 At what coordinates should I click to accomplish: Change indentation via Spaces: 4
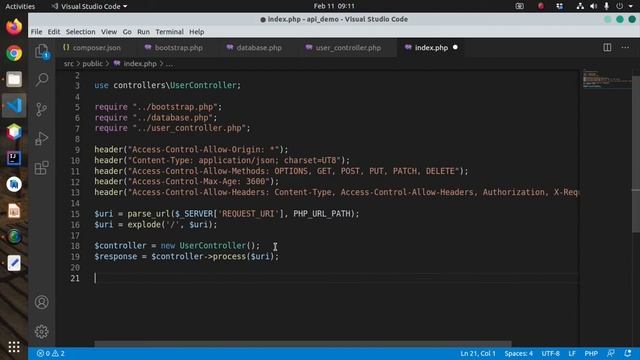[518, 353]
